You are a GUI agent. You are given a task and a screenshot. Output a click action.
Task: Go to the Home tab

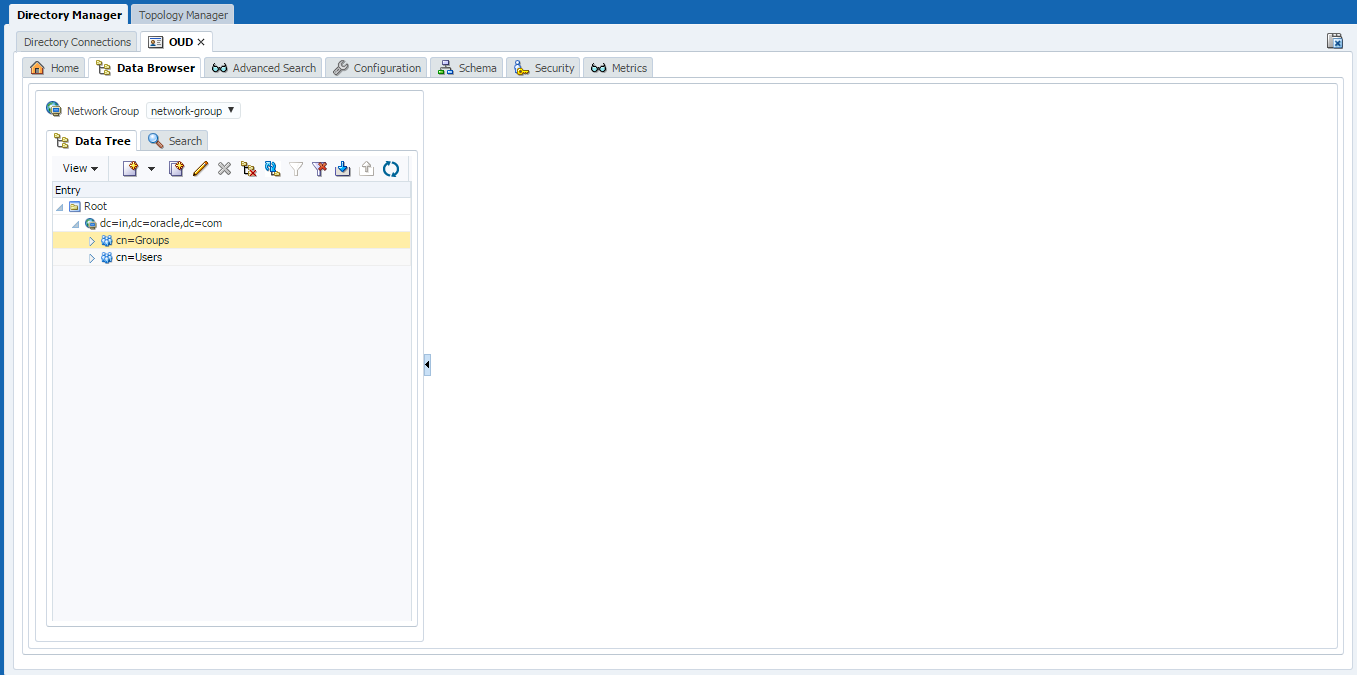[x=54, y=68]
